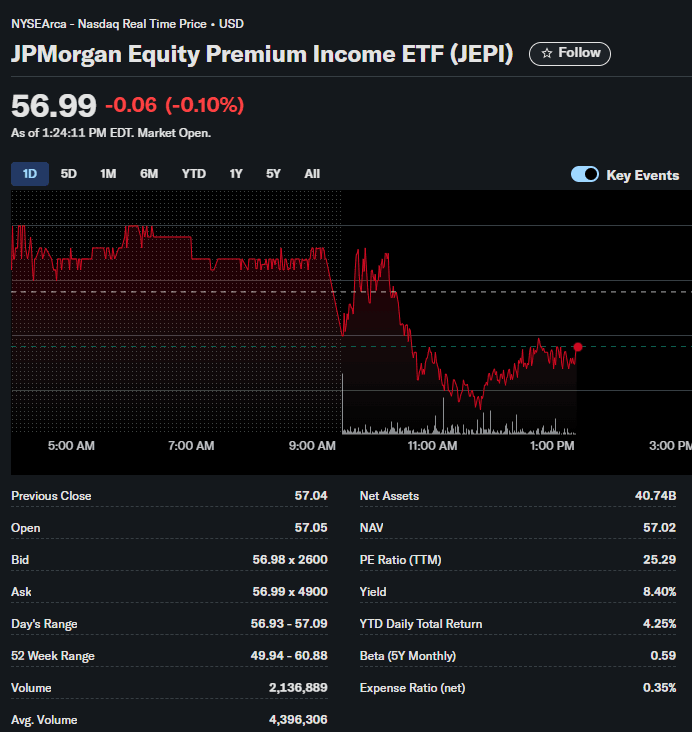Click the 52 Week Range 49.94 - 60.88
Viewport: 692px width, 732px height.
(x=289, y=656)
